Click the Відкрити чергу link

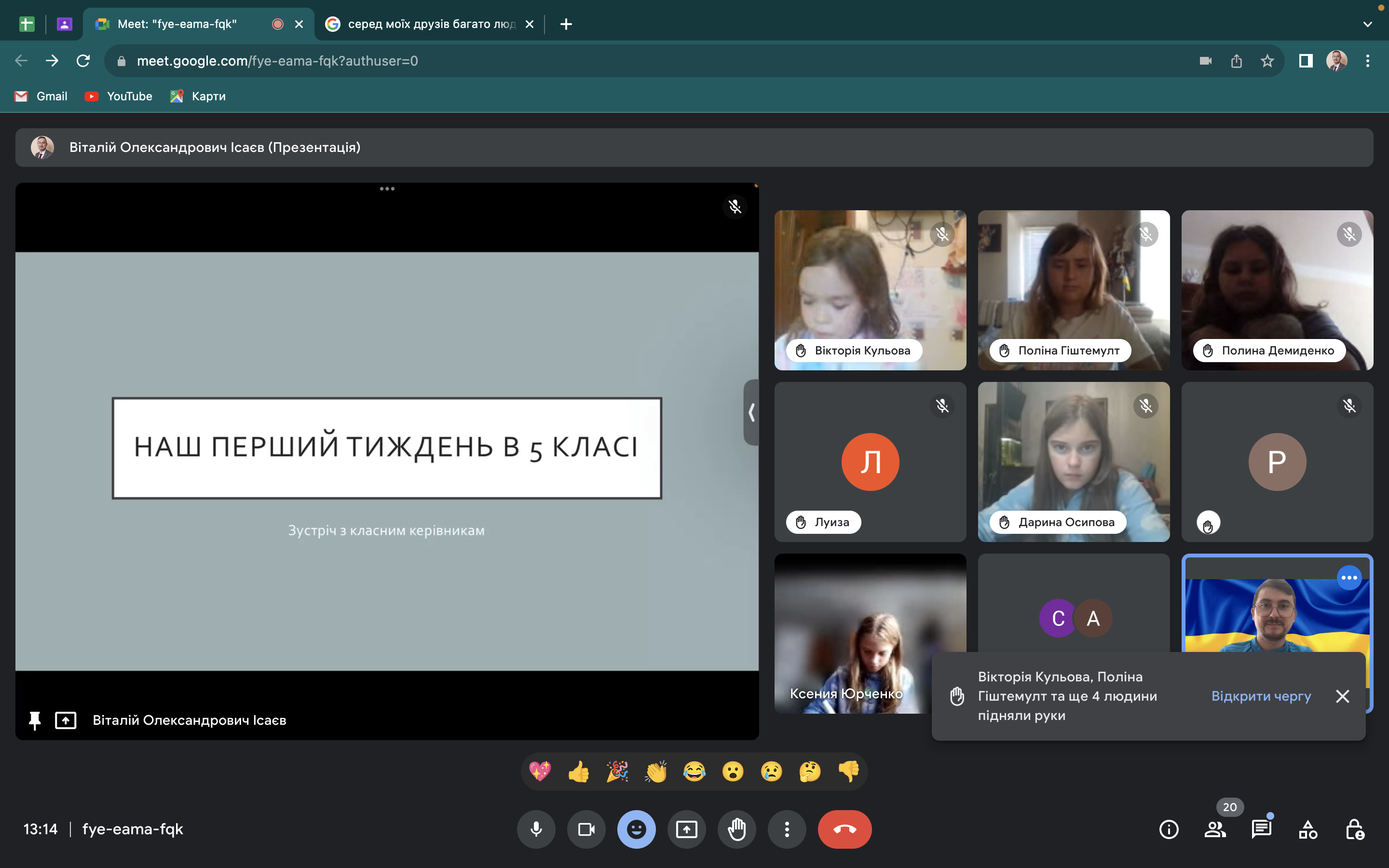[1260, 696]
